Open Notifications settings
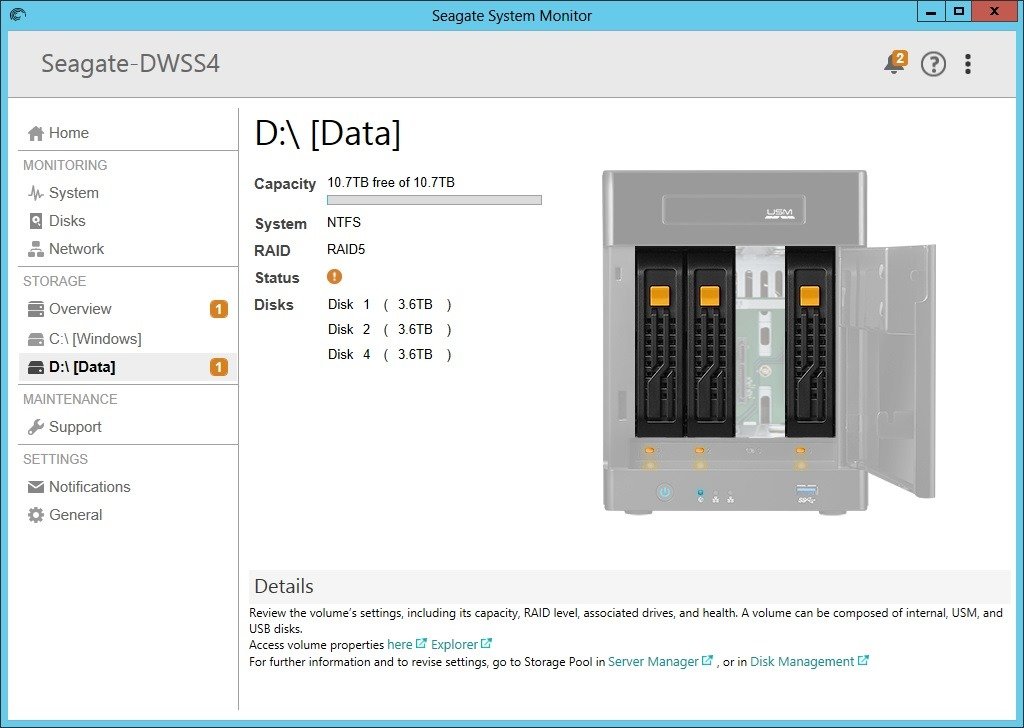1024x728 pixels. [89, 487]
